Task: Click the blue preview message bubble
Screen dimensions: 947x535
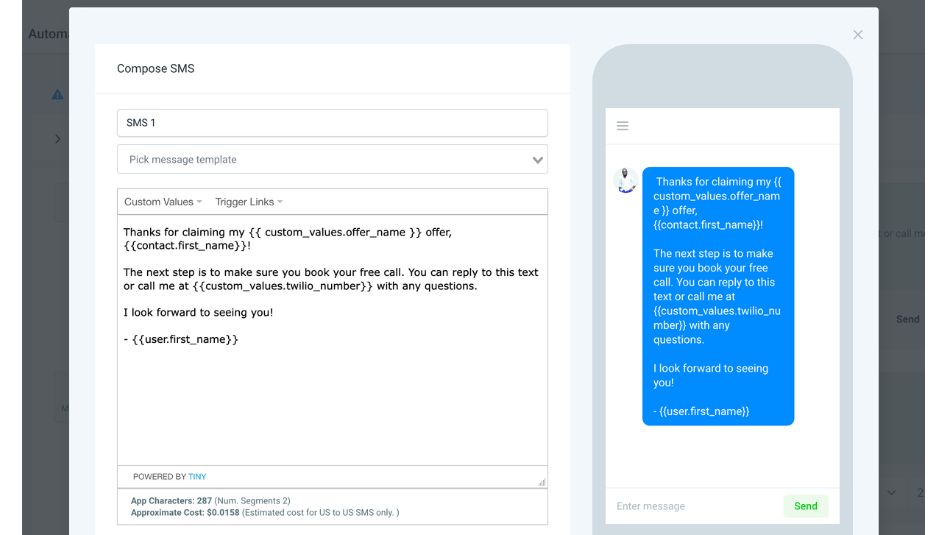Action: 718,296
